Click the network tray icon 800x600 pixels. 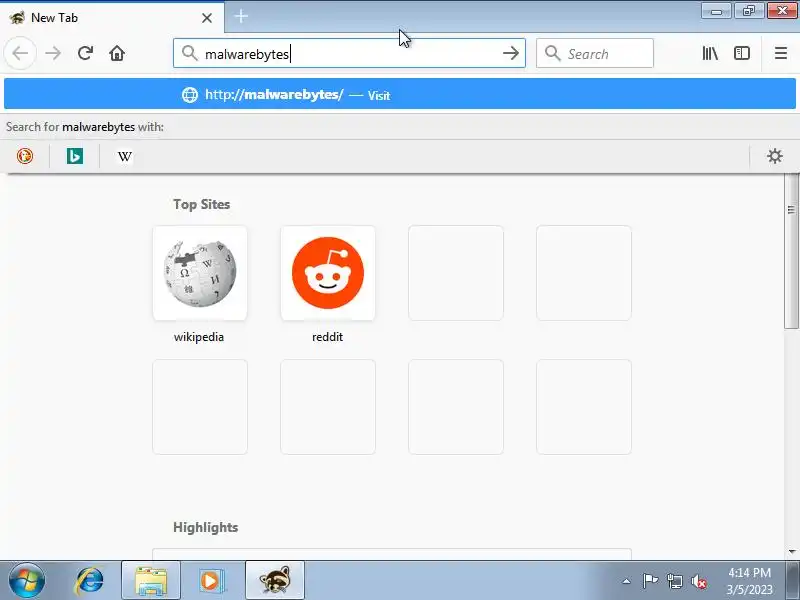pos(674,581)
